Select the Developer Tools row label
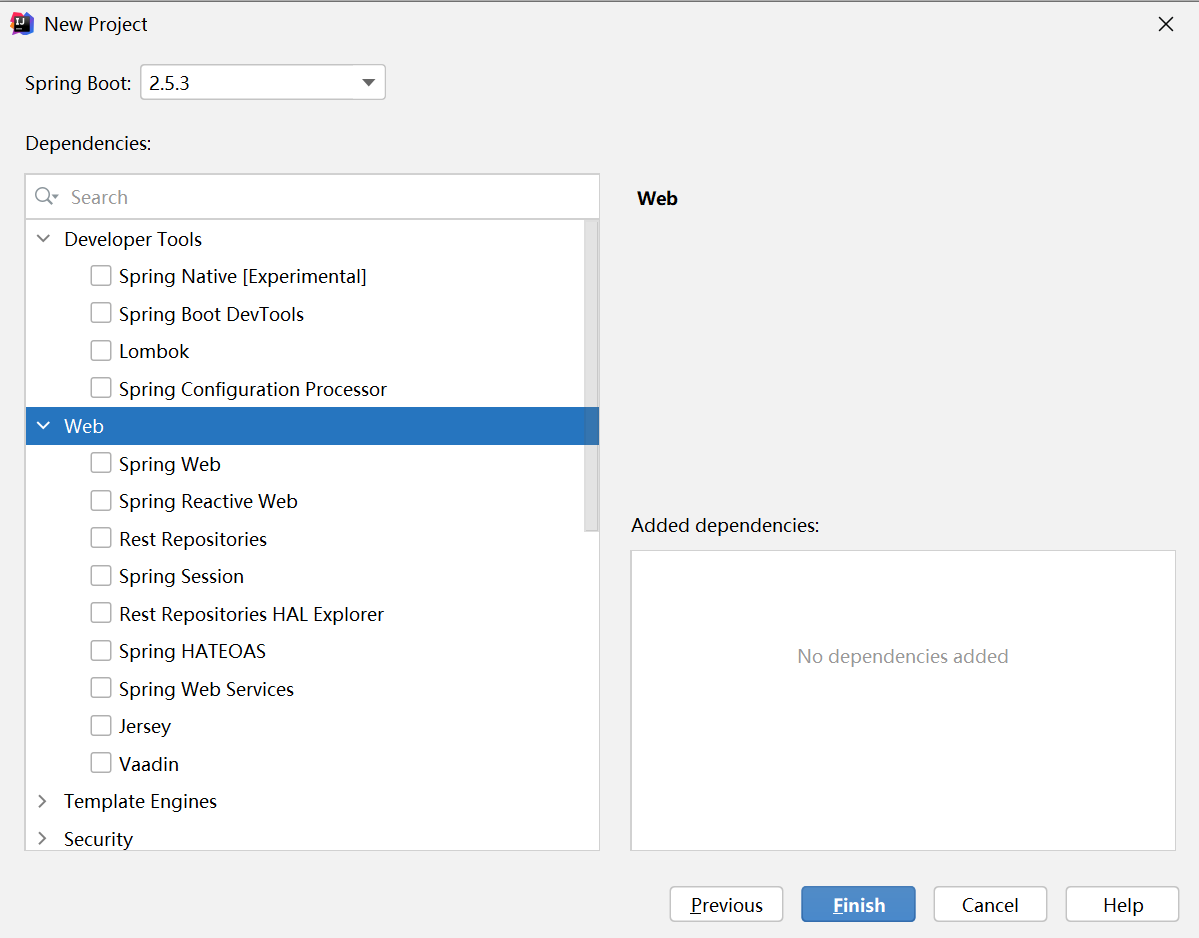Viewport: 1199px width, 938px height. pos(133,239)
